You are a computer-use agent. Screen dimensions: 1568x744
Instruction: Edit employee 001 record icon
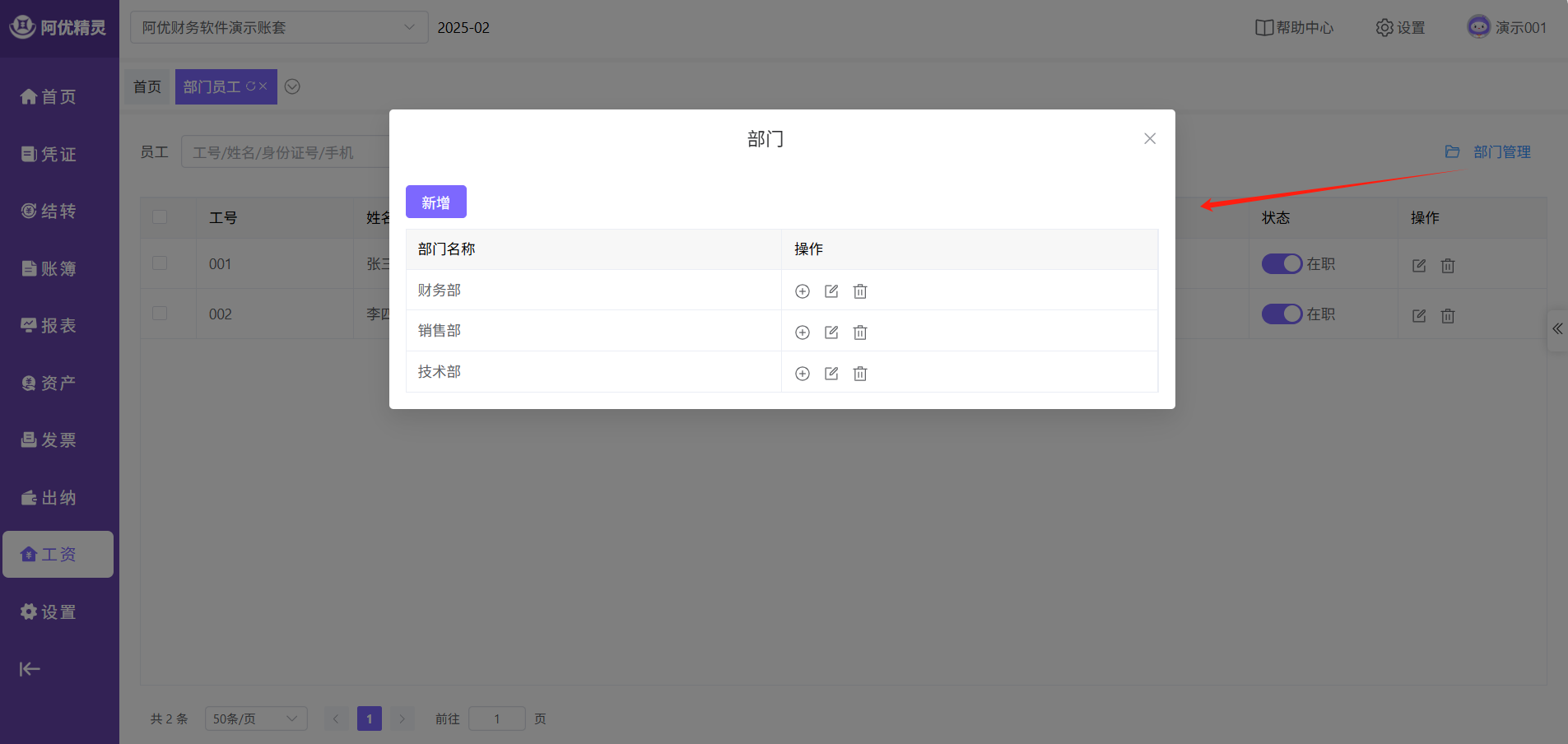[1419, 266]
